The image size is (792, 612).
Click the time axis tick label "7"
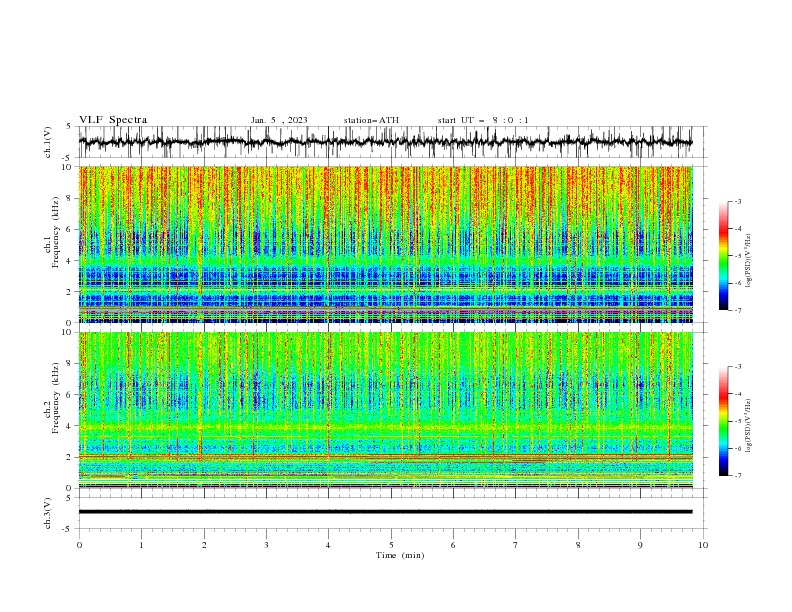point(516,545)
